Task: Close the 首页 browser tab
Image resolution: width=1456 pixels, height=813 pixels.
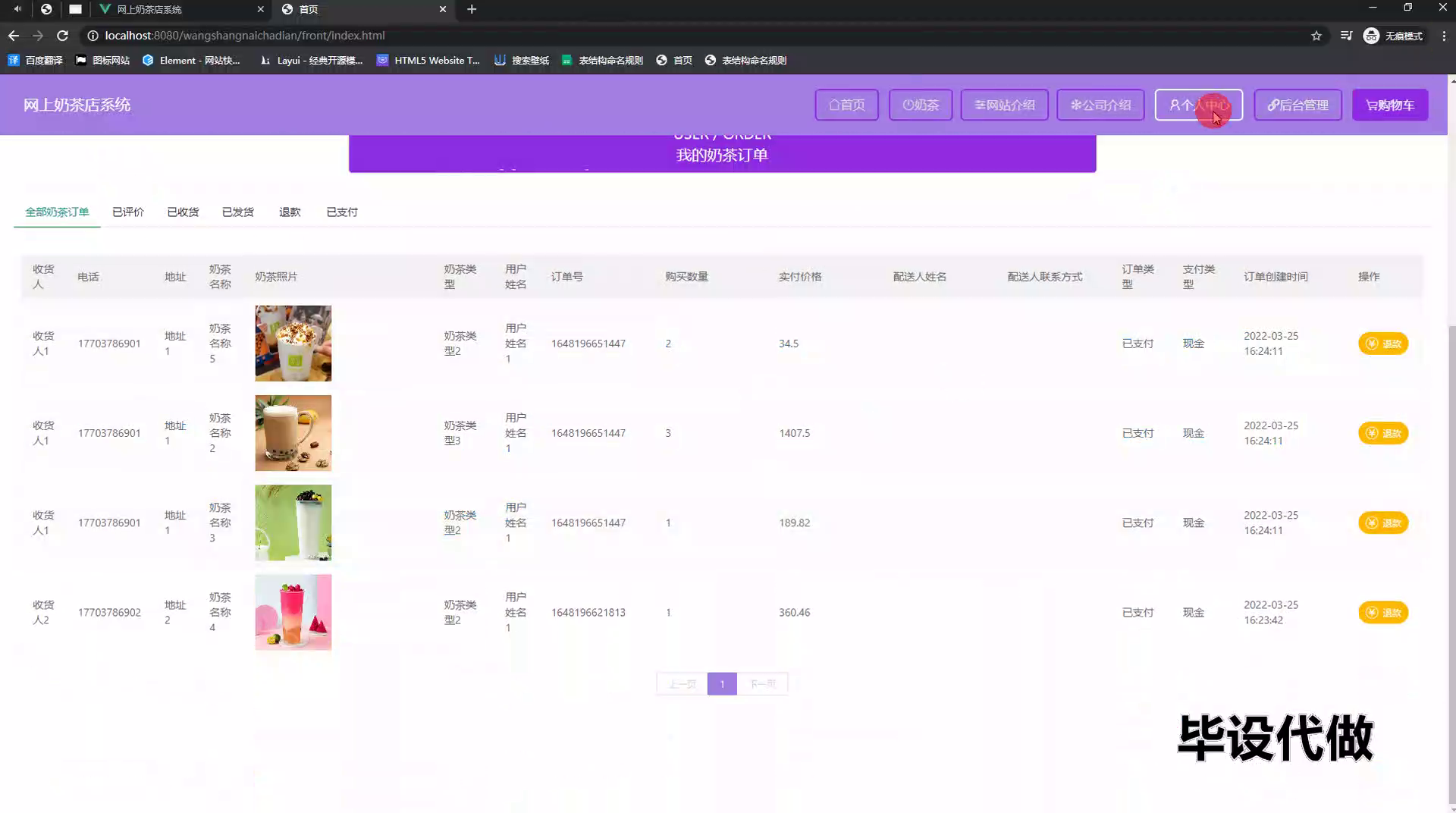Action: tap(443, 9)
